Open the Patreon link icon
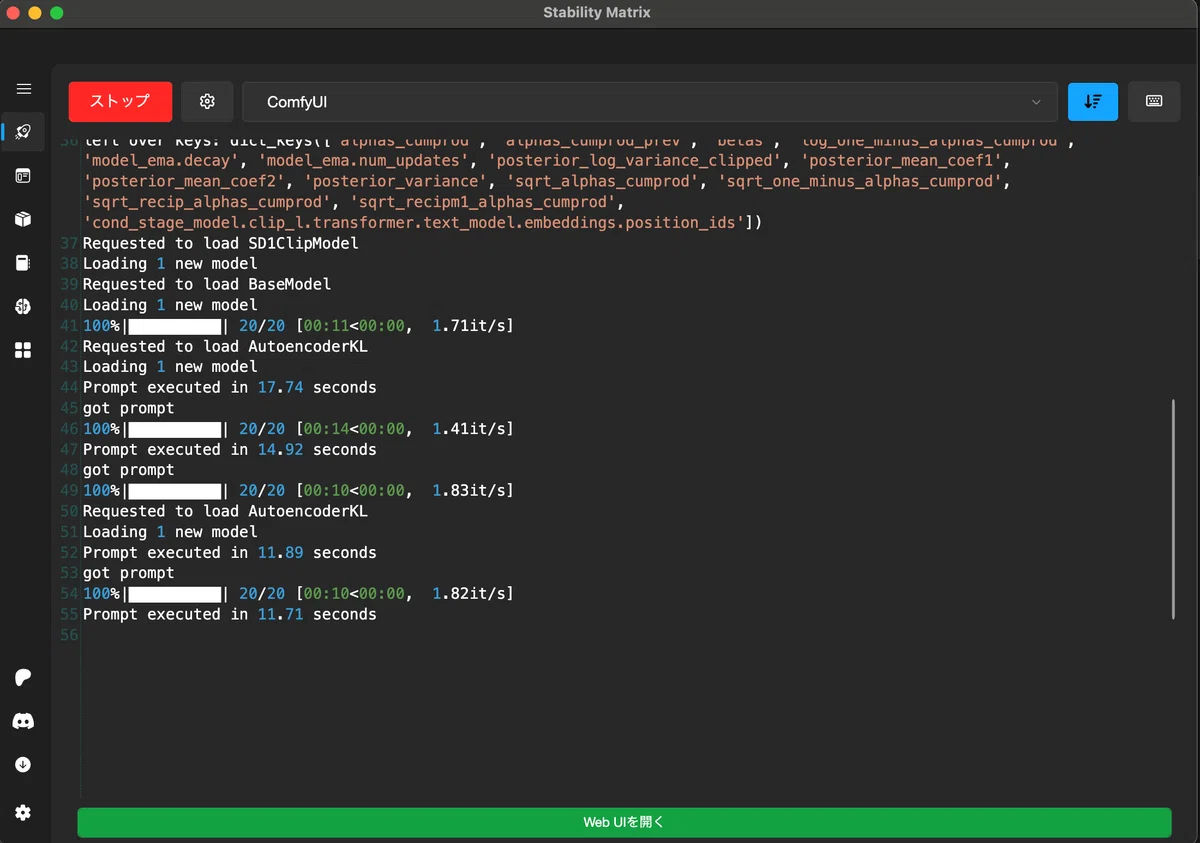This screenshot has height=843, width=1200. [x=23, y=678]
